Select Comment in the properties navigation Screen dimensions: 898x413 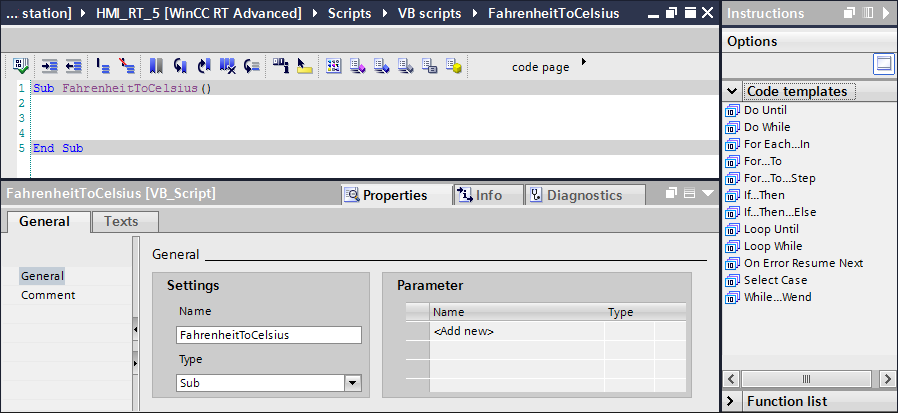tap(48, 295)
